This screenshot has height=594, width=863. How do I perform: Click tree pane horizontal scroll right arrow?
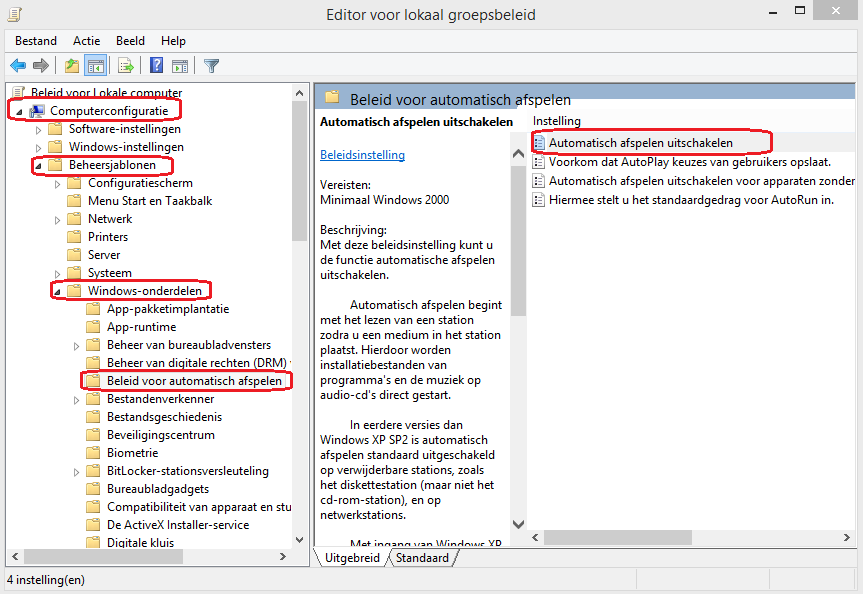point(283,557)
